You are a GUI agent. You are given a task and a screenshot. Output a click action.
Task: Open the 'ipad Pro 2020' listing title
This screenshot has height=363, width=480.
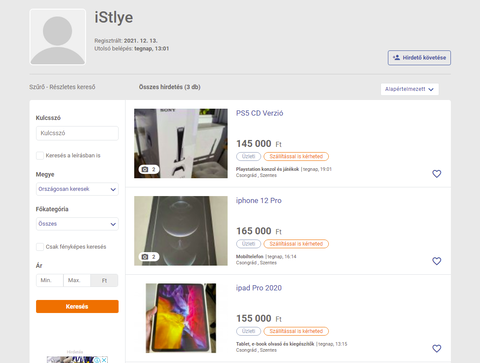(x=259, y=288)
